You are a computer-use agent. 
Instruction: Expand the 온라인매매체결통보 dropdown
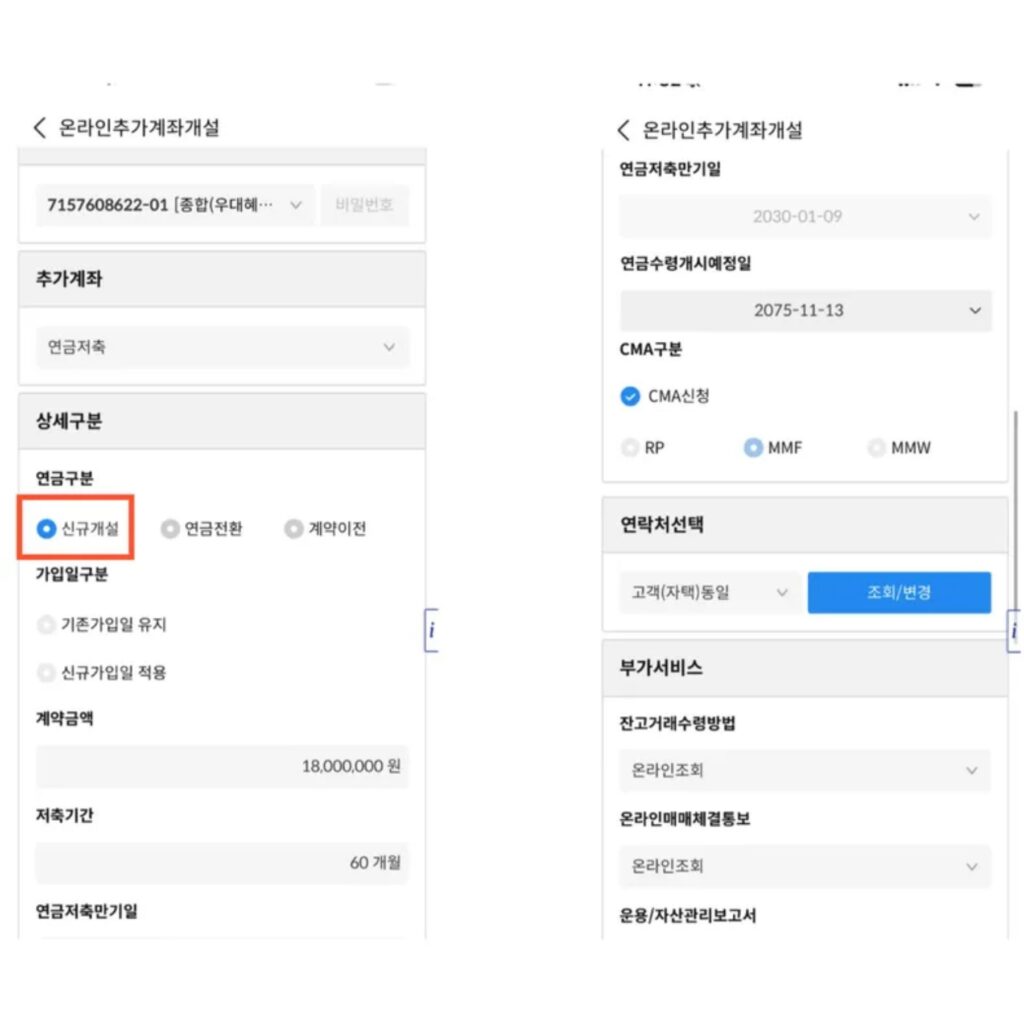coord(805,866)
